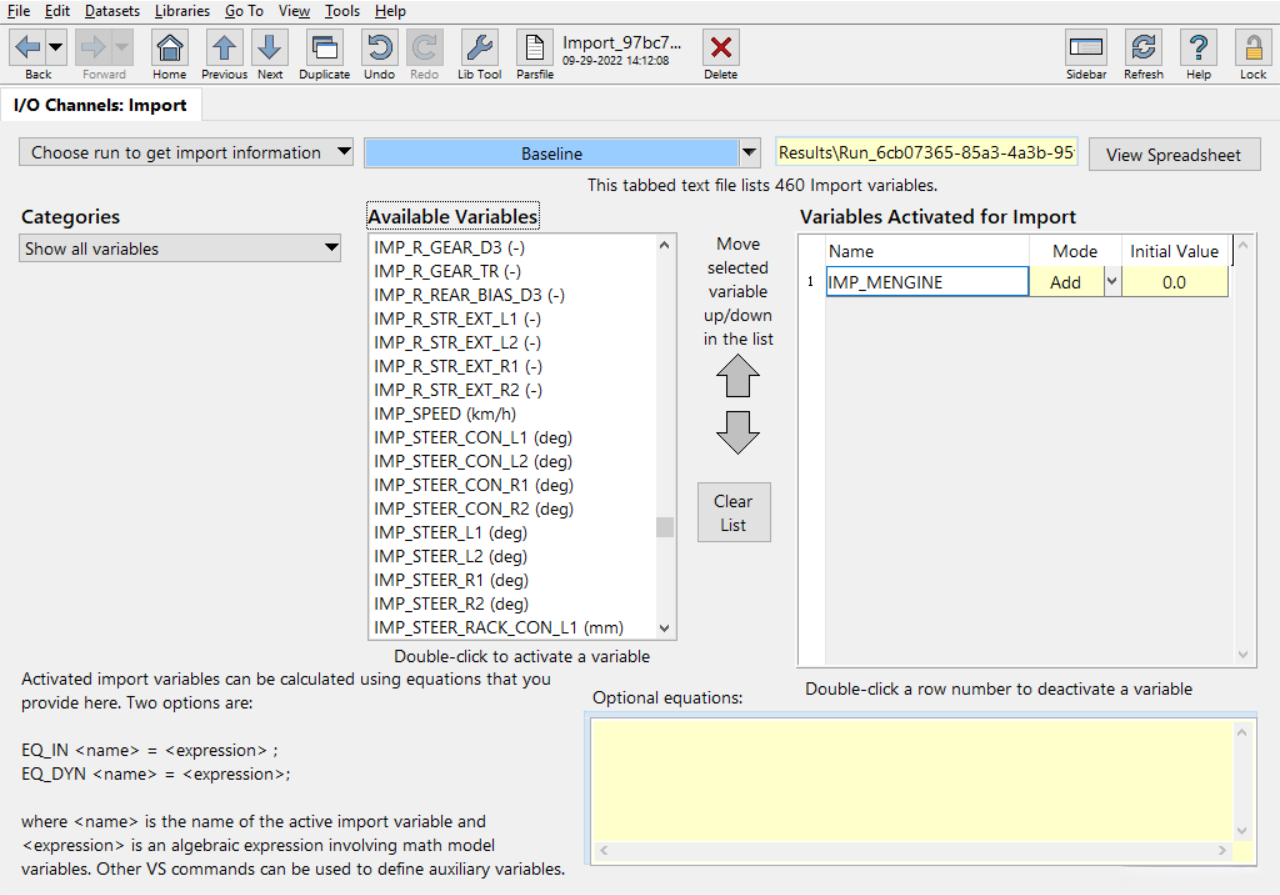Screen dimensions: 1280x895
Task: Open the Show all variables category dropdown
Action: point(180,249)
